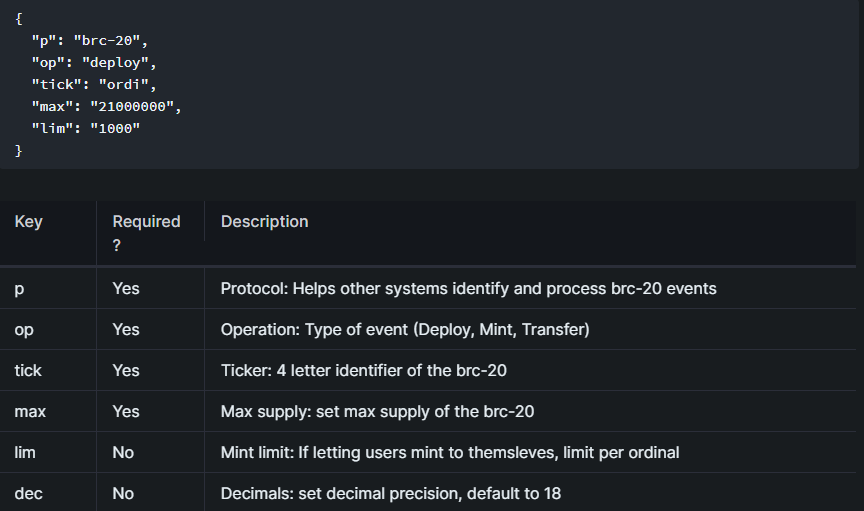Click the "tick" key cell
864x511 pixels.
point(28,371)
